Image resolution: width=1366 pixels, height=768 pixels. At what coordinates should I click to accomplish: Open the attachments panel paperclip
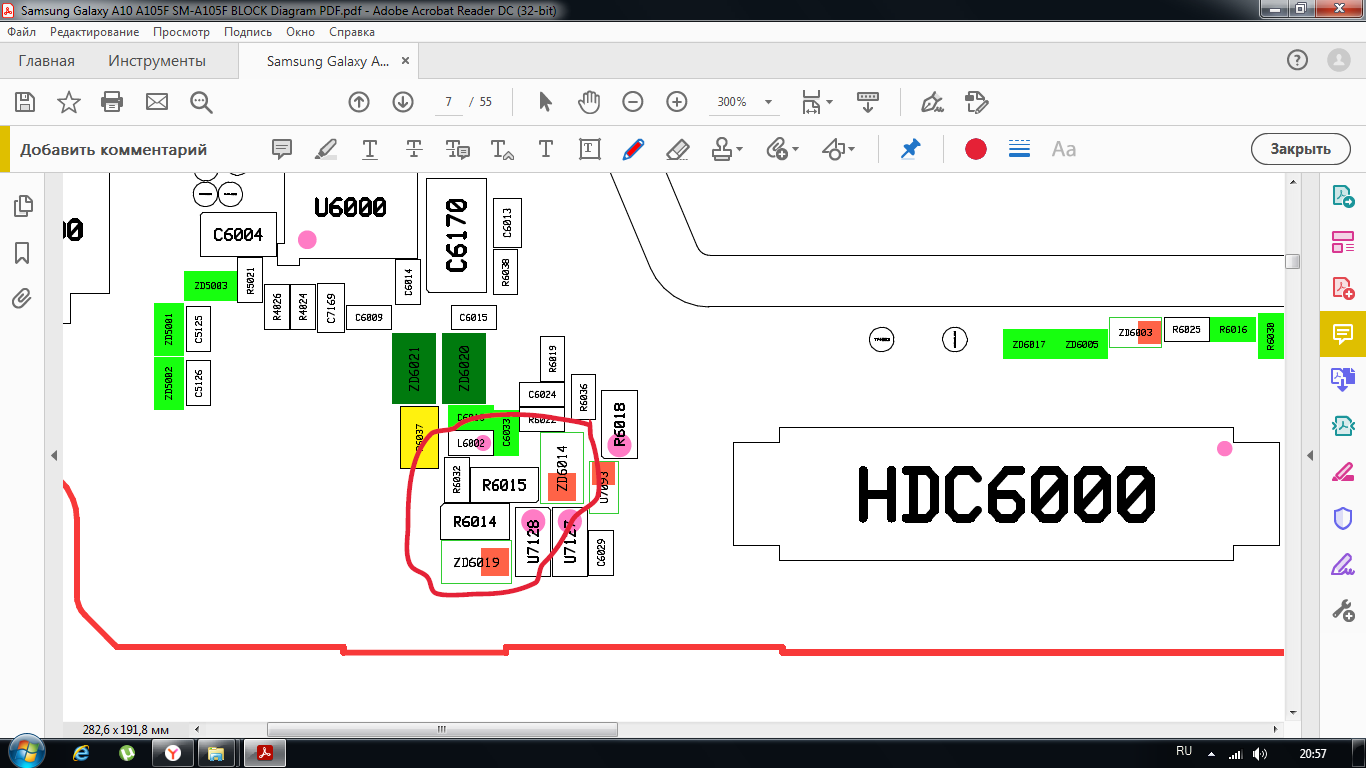[22, 298]
